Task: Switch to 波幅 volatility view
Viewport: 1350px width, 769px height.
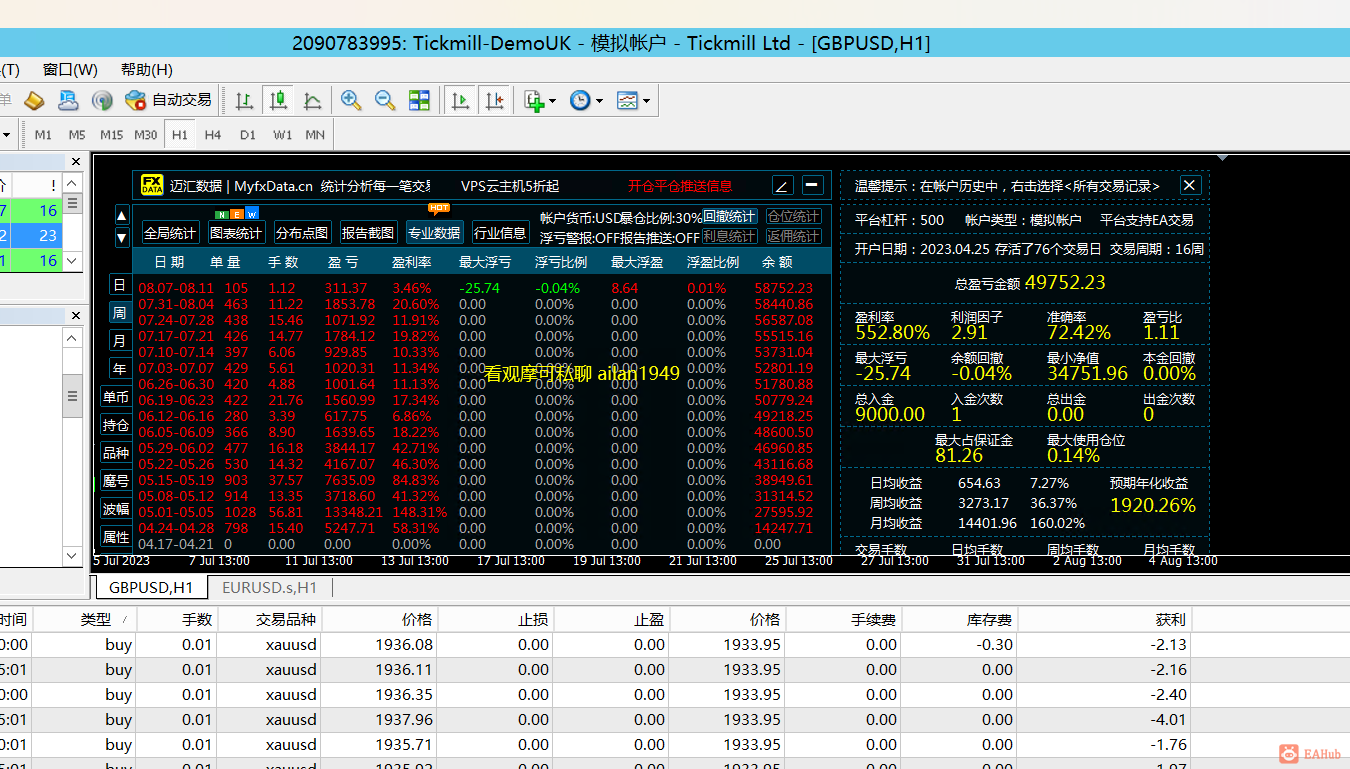Action: tap(116, 509)
